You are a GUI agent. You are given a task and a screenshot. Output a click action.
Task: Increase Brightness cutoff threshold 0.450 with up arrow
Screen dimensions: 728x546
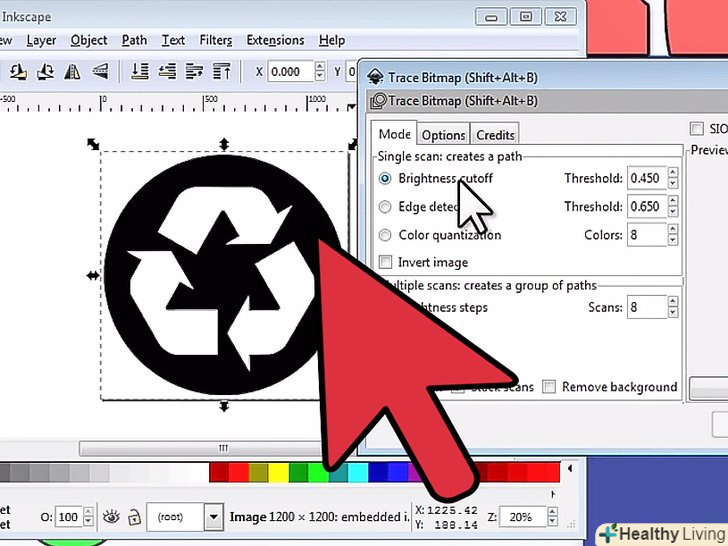pos(672,172)
